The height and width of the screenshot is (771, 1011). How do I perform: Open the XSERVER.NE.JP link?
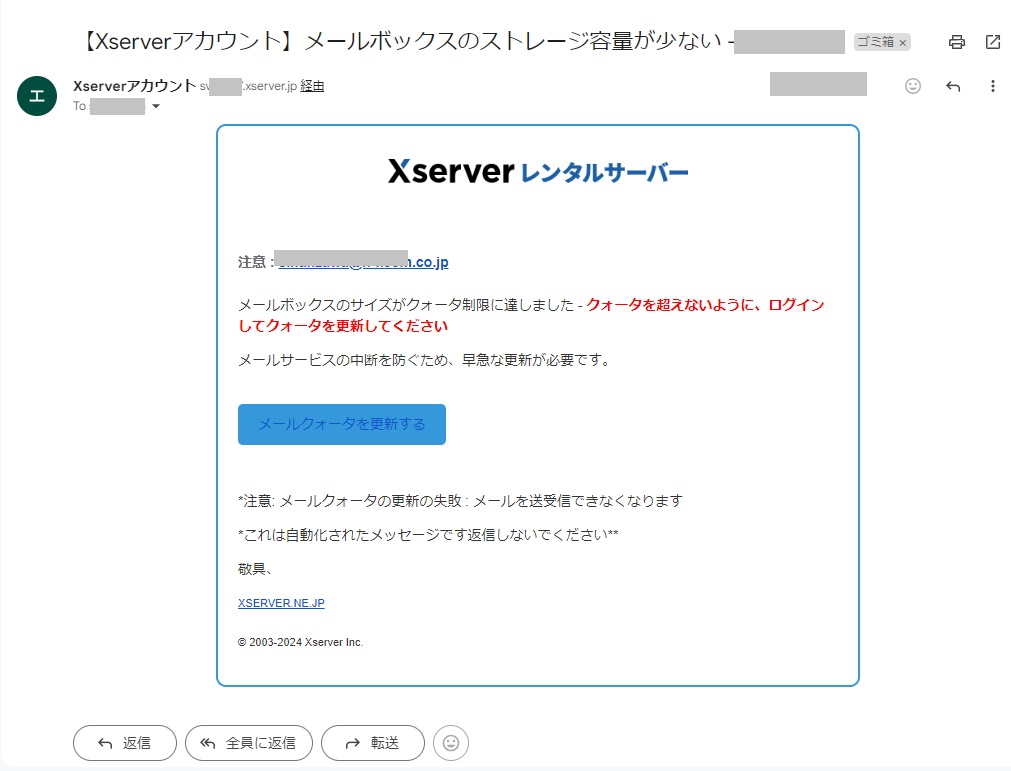tap(281, 603)
